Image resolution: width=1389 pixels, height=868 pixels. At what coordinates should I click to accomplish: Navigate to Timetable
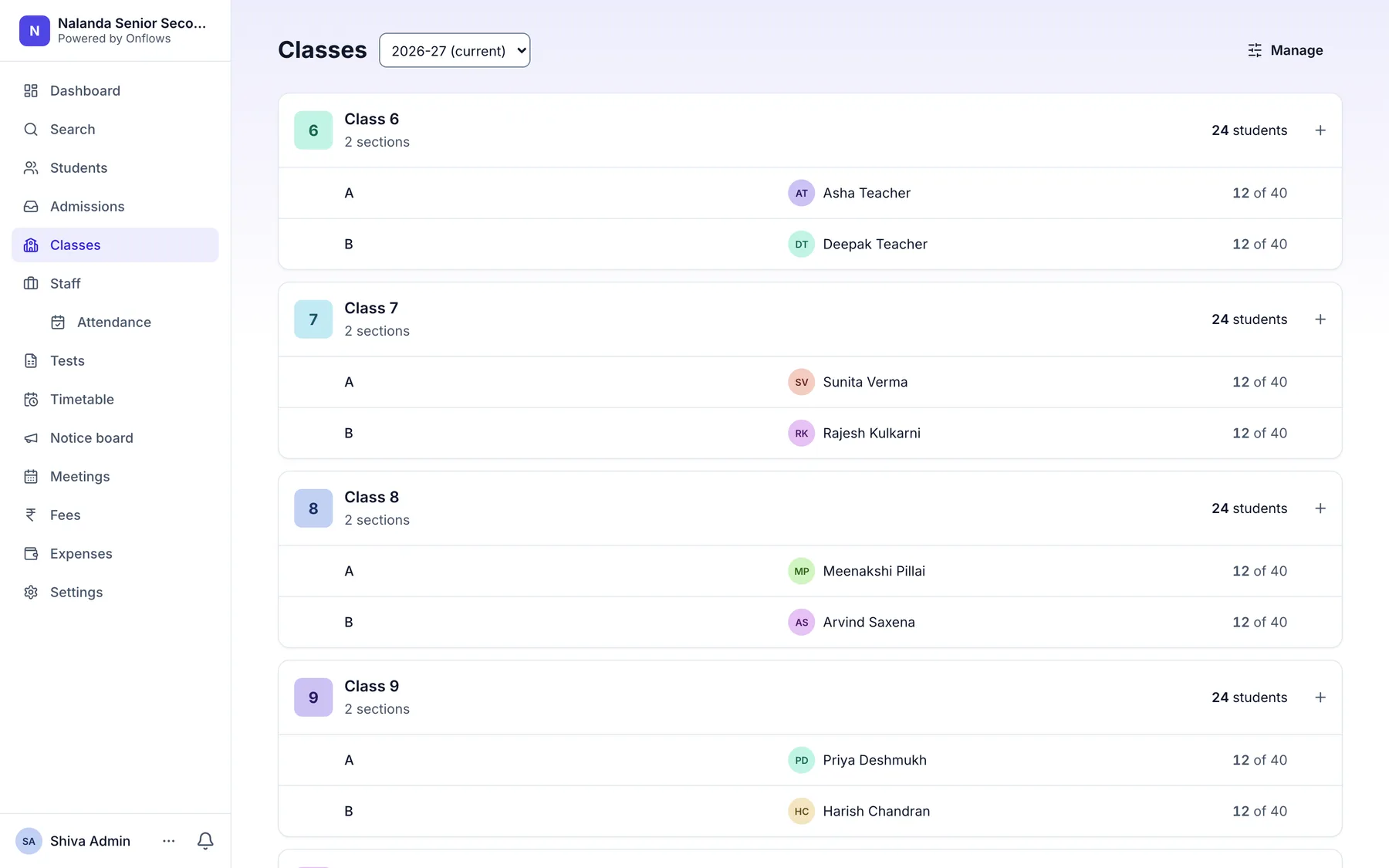[x=115, y=400]
